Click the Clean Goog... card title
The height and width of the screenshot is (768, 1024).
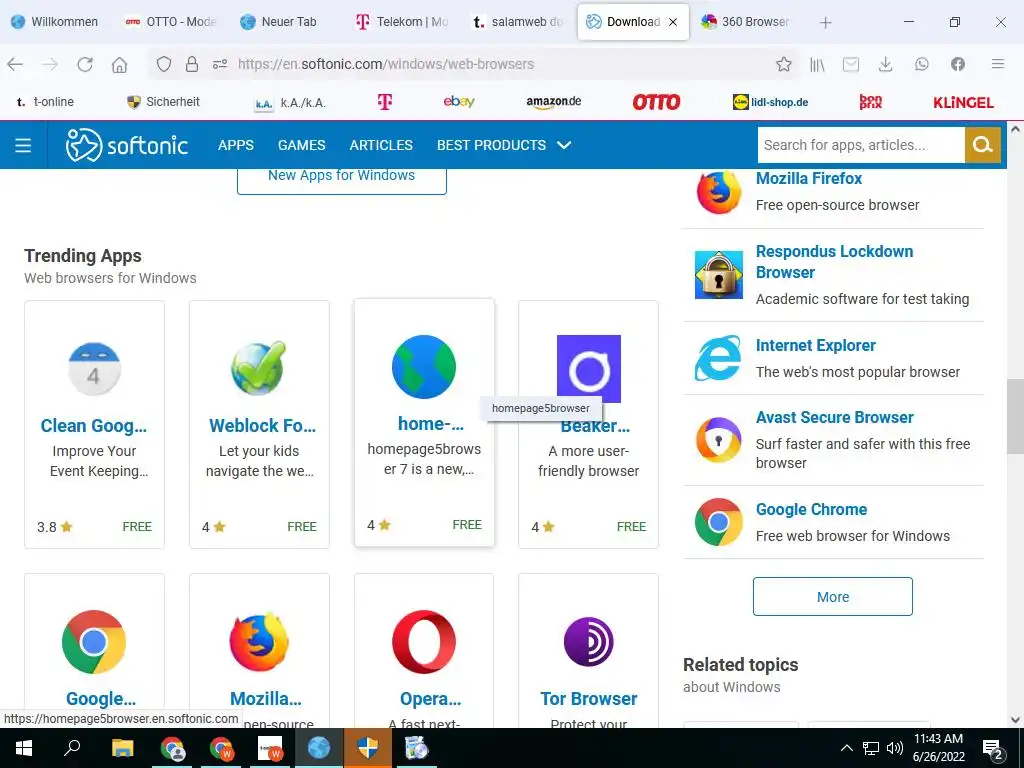point(94,426)
